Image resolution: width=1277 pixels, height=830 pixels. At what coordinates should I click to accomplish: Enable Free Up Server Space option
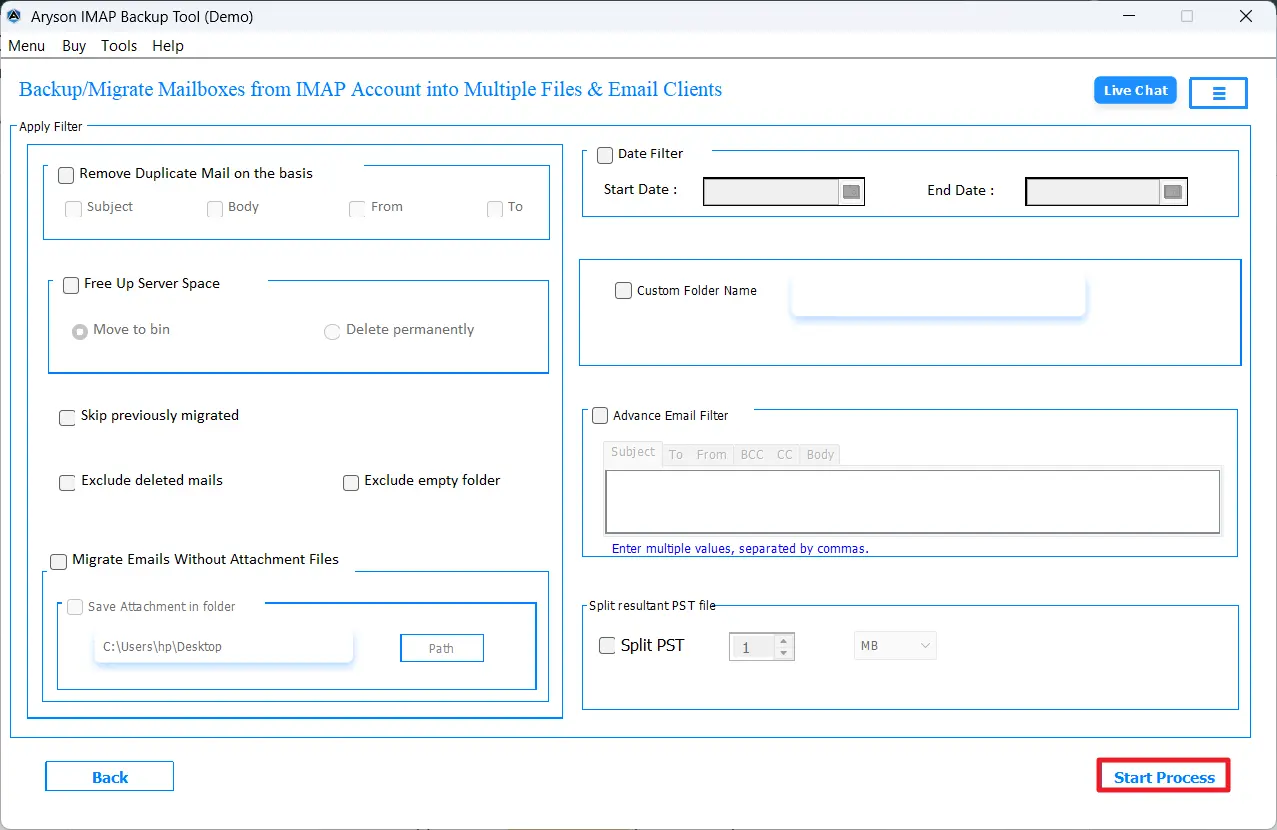point(71,285)
